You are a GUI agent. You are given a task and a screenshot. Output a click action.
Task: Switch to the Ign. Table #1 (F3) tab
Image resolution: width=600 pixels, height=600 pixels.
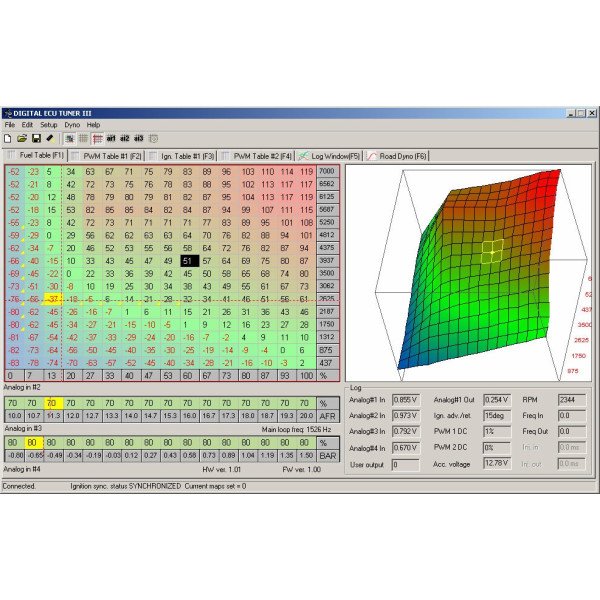(188, 156)
